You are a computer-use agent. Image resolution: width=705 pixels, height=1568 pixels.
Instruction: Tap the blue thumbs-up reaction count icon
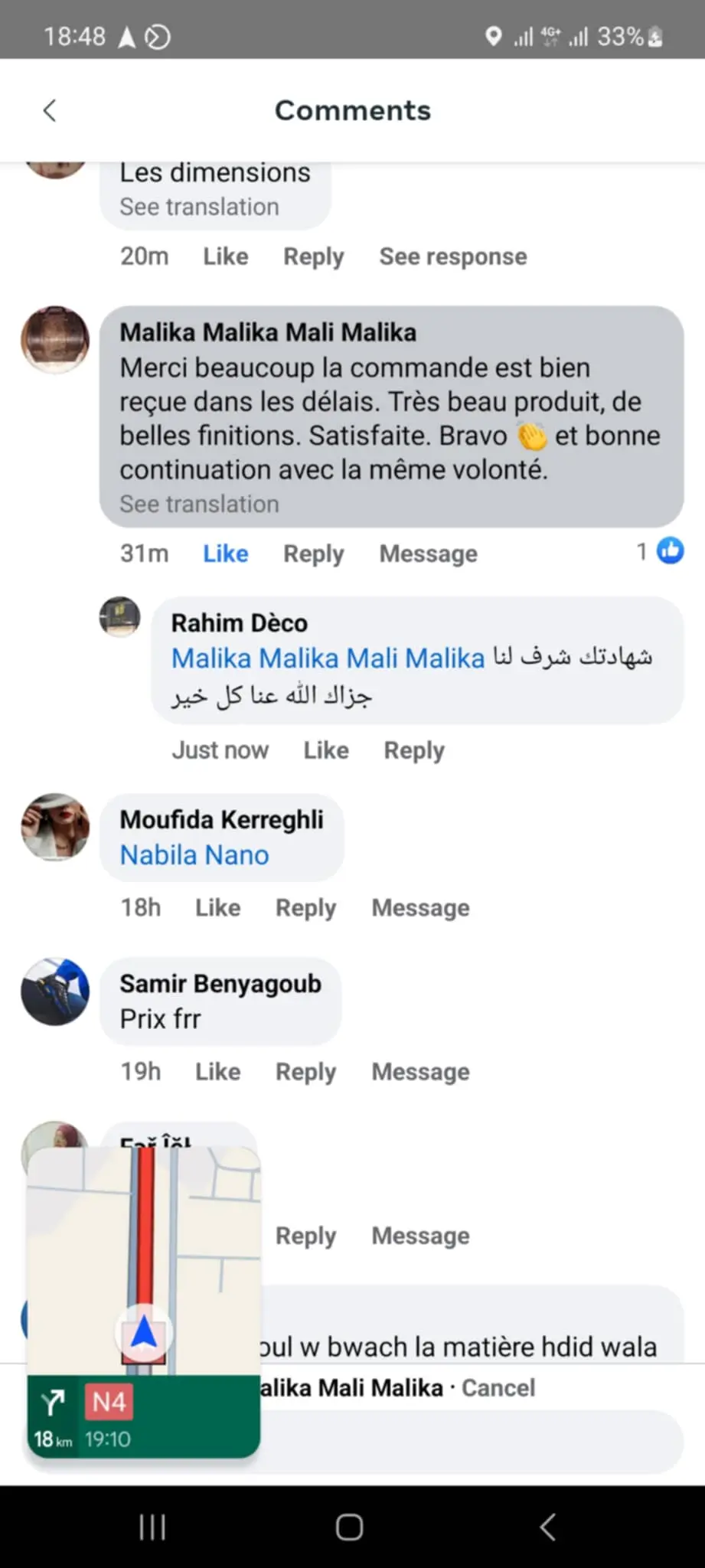click(670, 551)
